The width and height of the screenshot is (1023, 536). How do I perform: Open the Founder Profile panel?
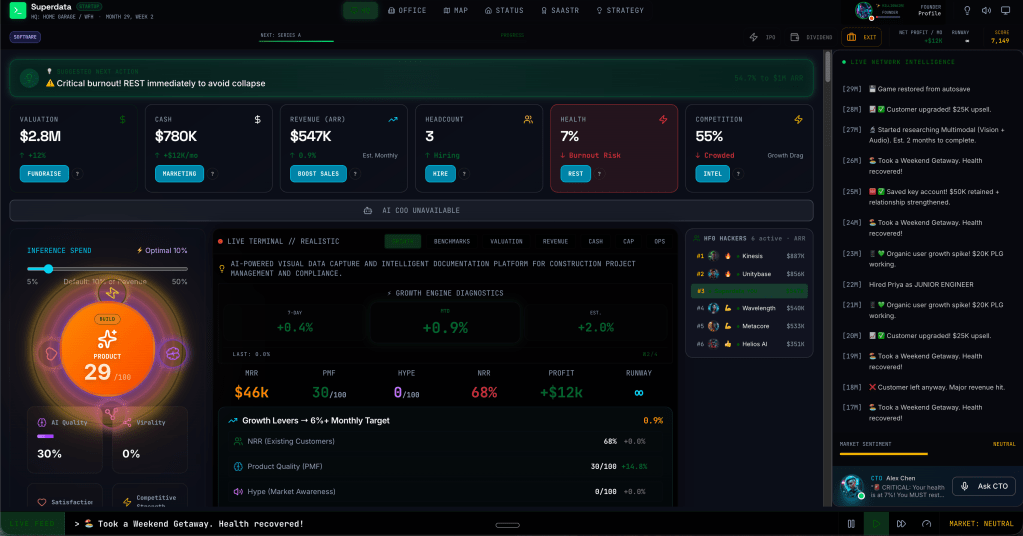point(930,11)
